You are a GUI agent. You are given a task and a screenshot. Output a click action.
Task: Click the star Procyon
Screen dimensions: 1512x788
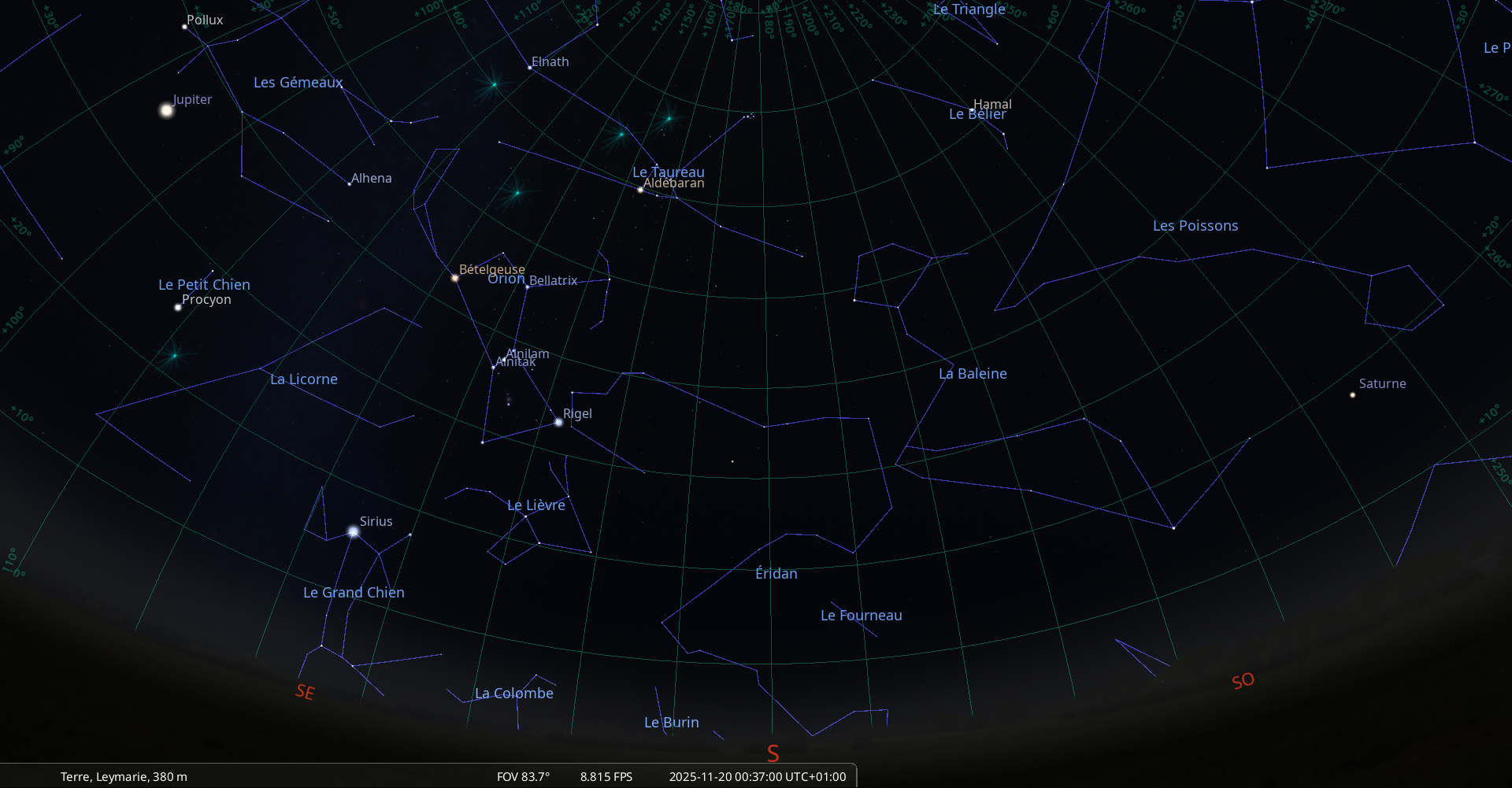coord(178,307)
